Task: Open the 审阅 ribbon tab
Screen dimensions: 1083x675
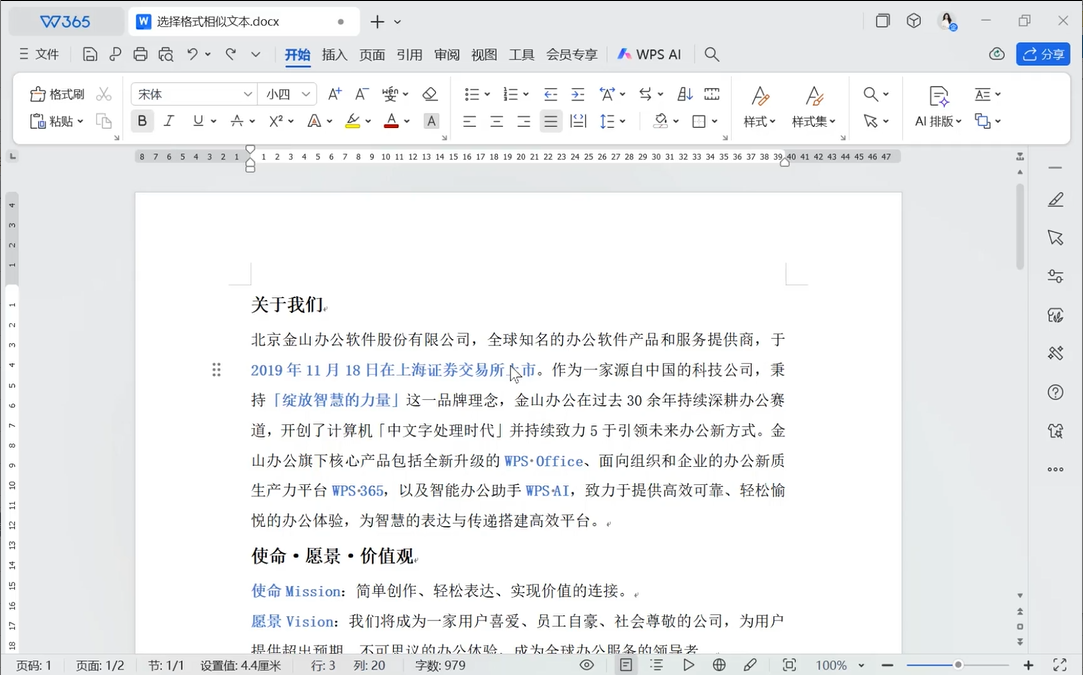Action: 447,54
